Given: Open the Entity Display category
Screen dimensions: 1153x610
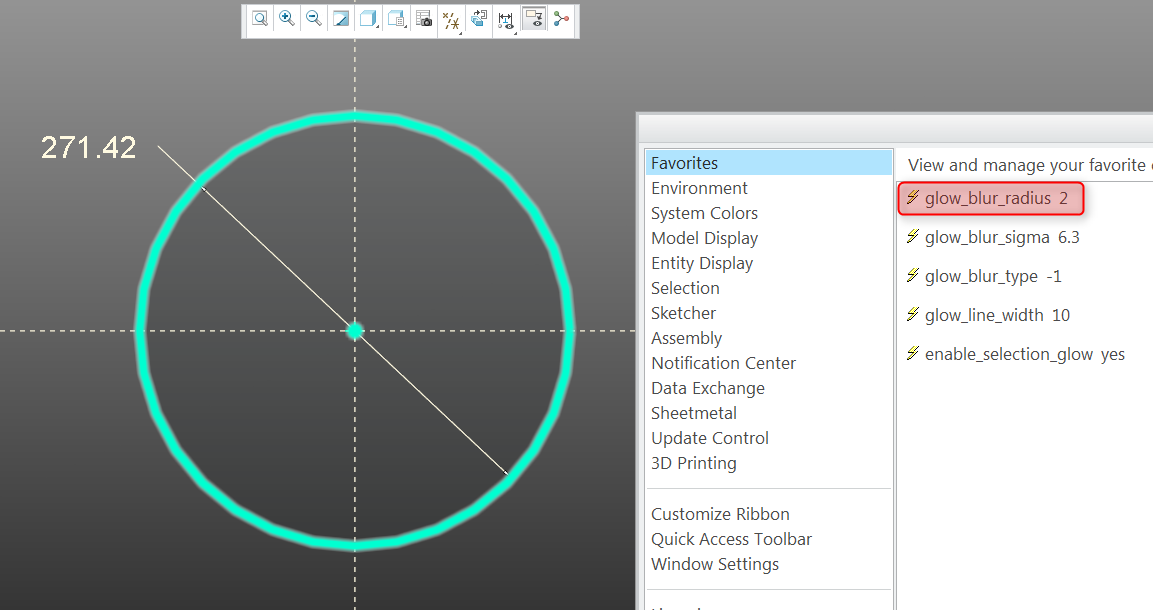Looking at the screenshot, I should coord(702,263).
